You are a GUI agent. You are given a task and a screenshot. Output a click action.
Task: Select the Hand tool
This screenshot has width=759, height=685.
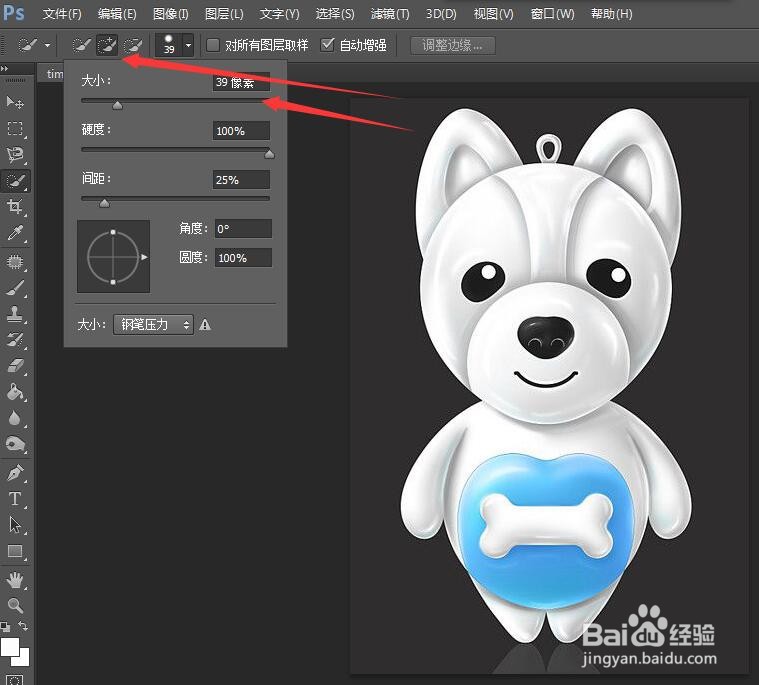pyautogui.click(x=15, y=580)
